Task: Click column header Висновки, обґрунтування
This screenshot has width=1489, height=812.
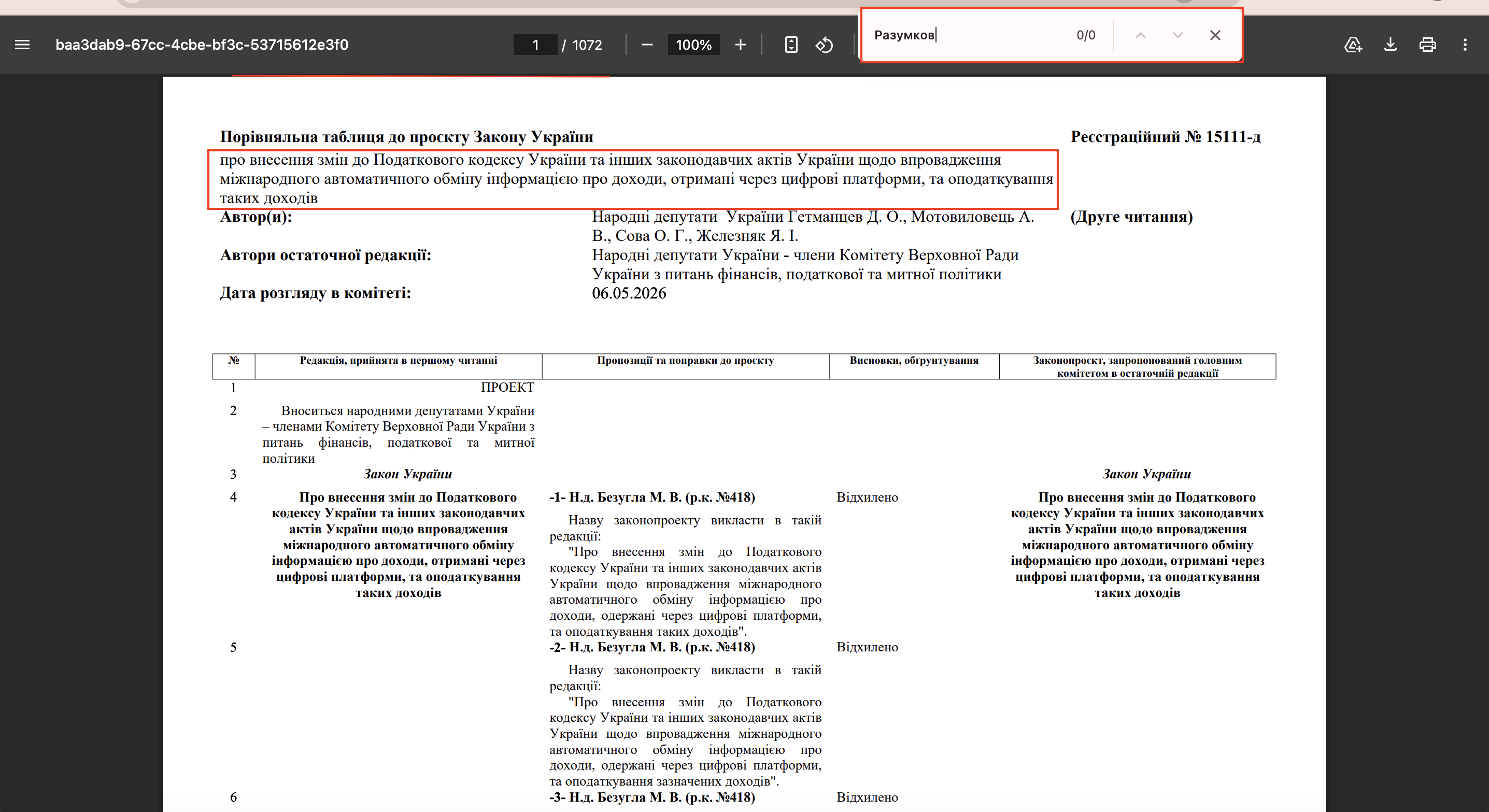Action: [914, 360]
